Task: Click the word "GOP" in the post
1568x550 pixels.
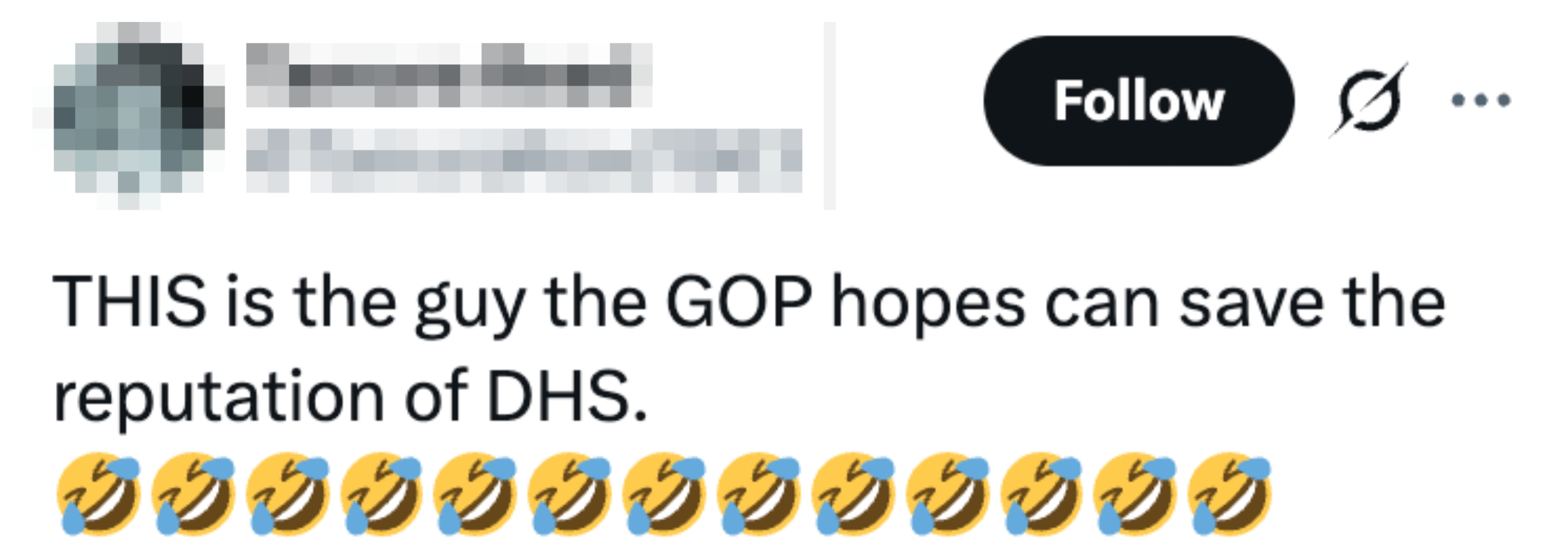Action: click(739, 302)
